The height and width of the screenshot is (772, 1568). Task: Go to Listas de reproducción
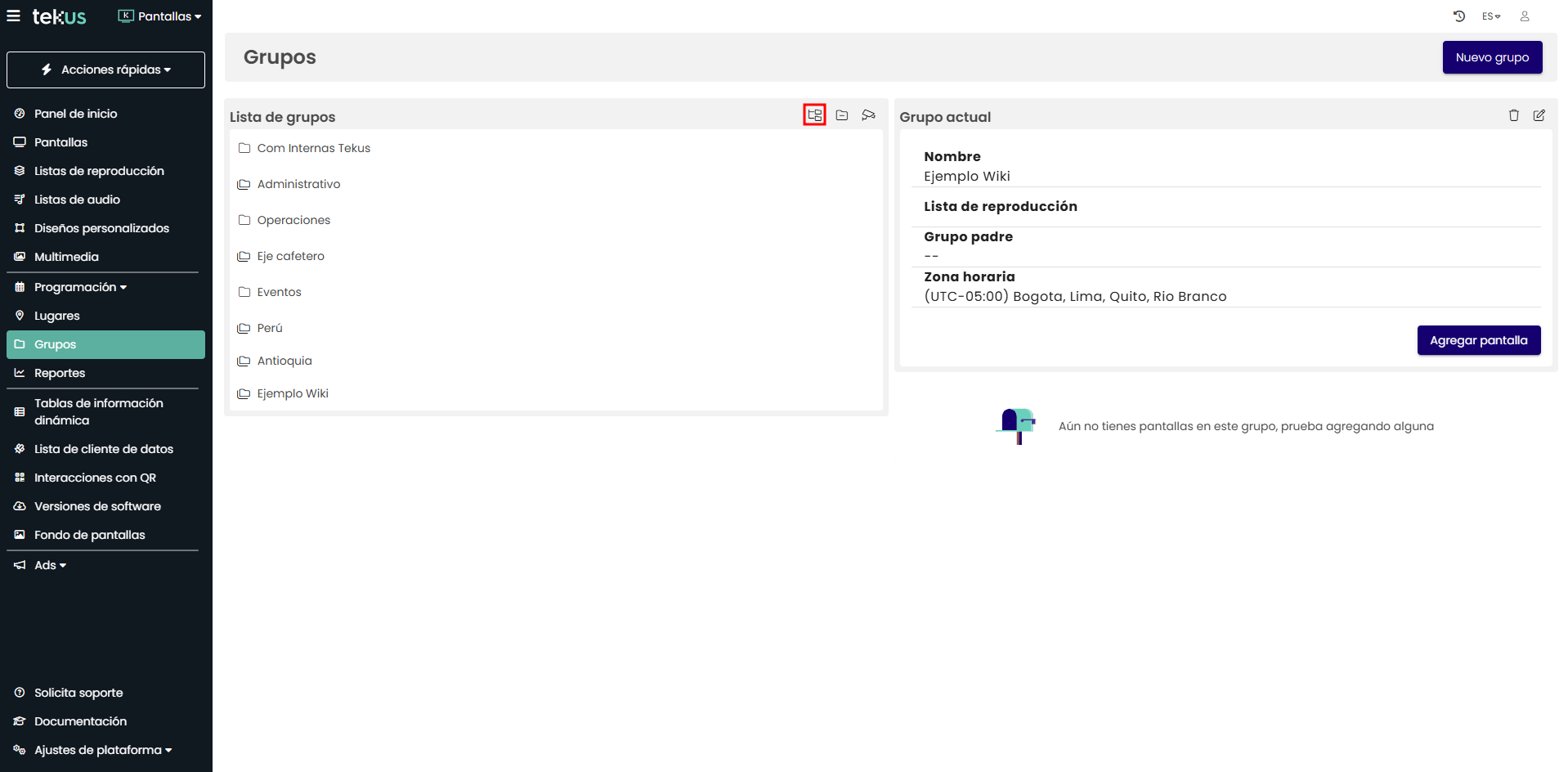tap(99, 171)
